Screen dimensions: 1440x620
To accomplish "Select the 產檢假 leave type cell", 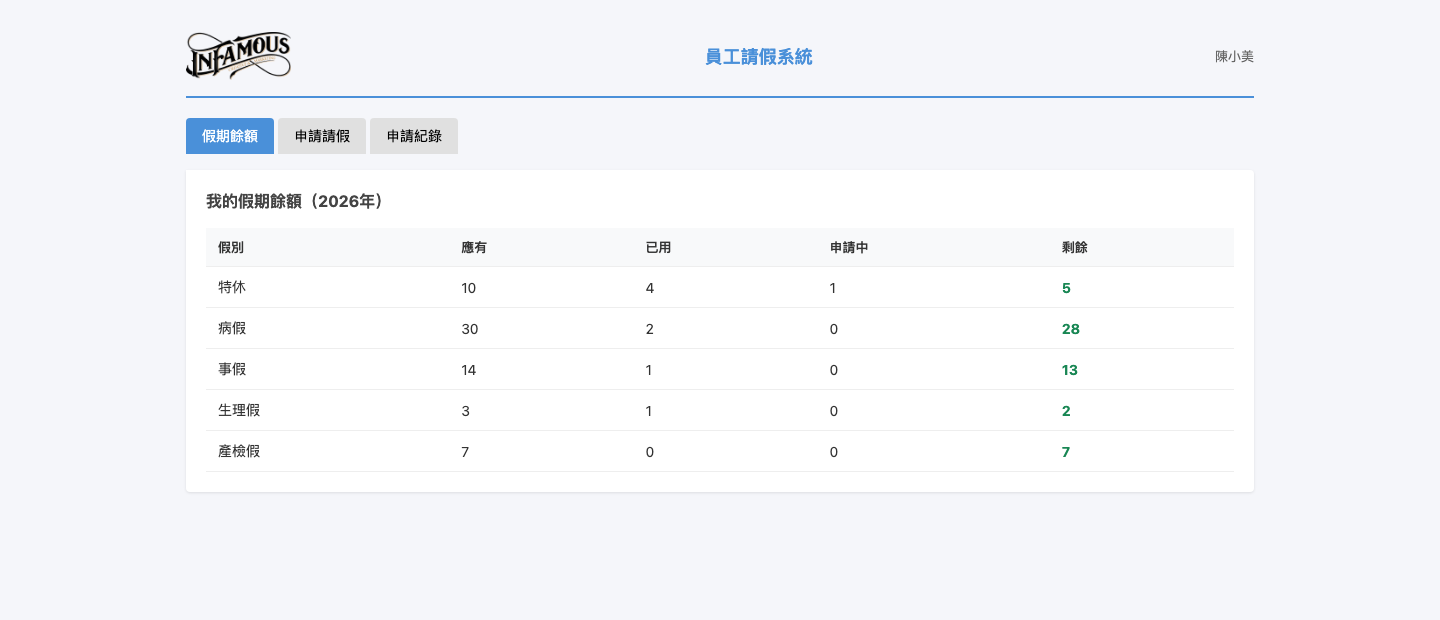I will pos(239,451).
